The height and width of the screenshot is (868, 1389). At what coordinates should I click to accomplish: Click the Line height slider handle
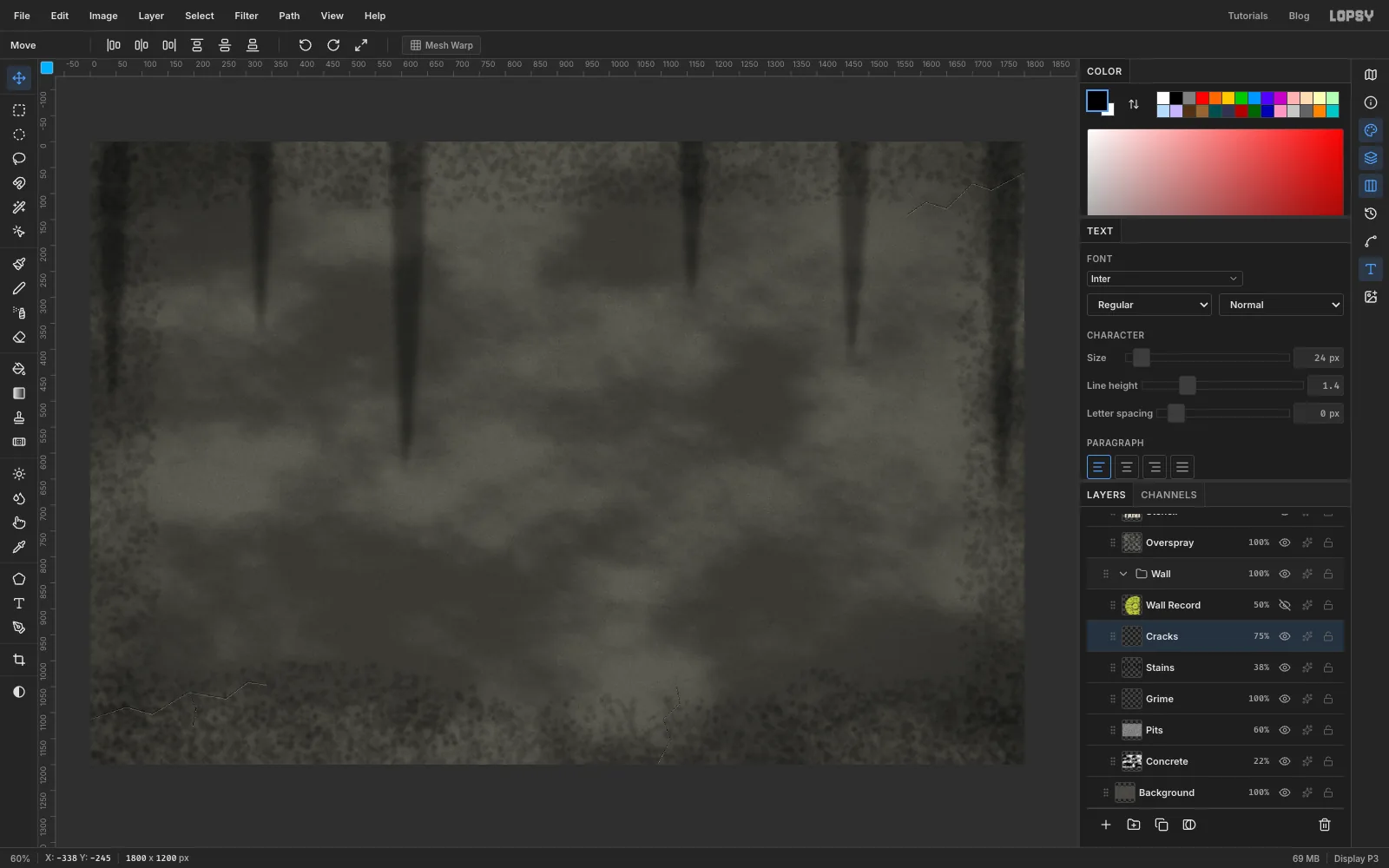(x=1187, y=385)
